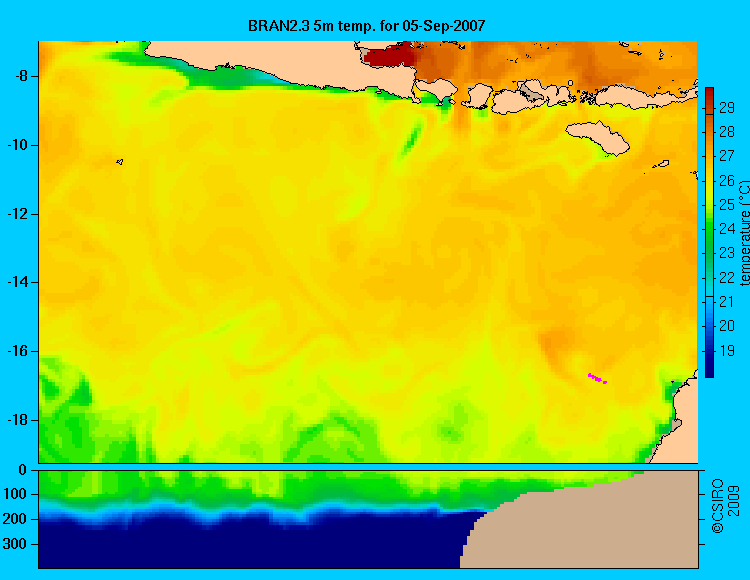The image size is (750, 580).
Task: Click the 19 value on the colorbar
Action: pos(727,350)
